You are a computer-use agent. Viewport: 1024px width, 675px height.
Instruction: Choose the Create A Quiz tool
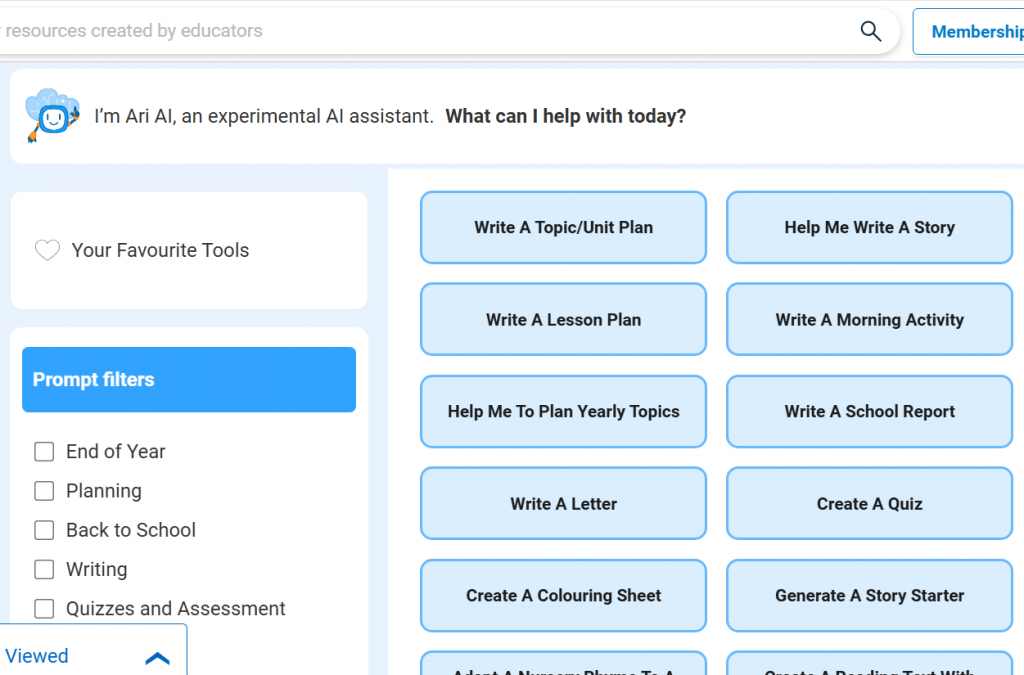point(869,504)
